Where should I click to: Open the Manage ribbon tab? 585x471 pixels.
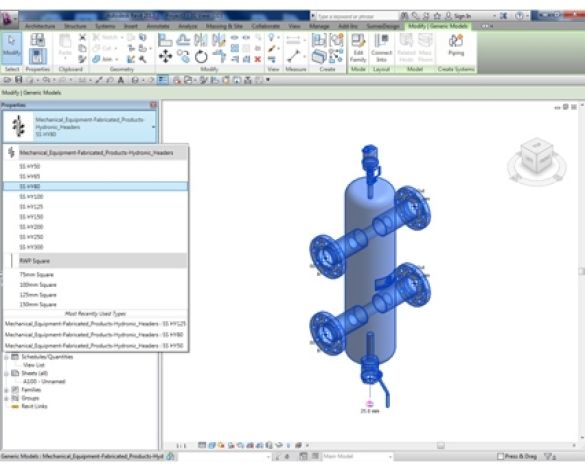[319, 26]
